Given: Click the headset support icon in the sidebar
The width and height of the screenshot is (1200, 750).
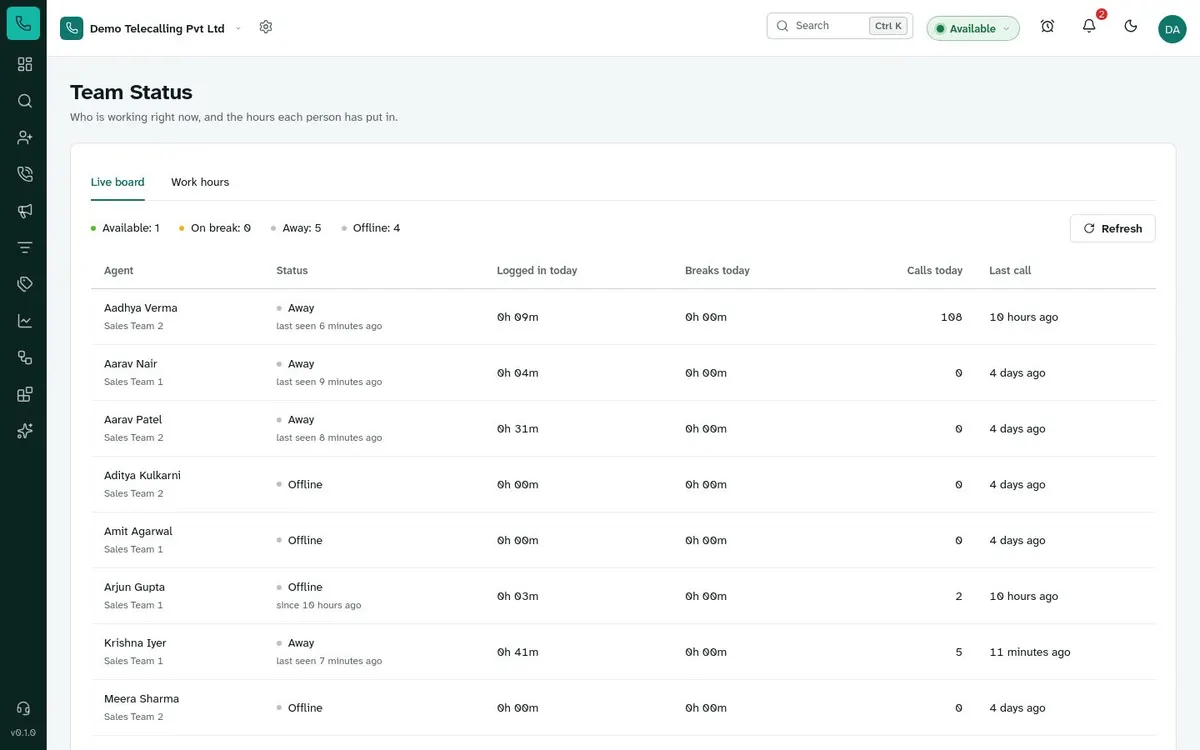Looking at the screenshot, I should click(24, 708).
